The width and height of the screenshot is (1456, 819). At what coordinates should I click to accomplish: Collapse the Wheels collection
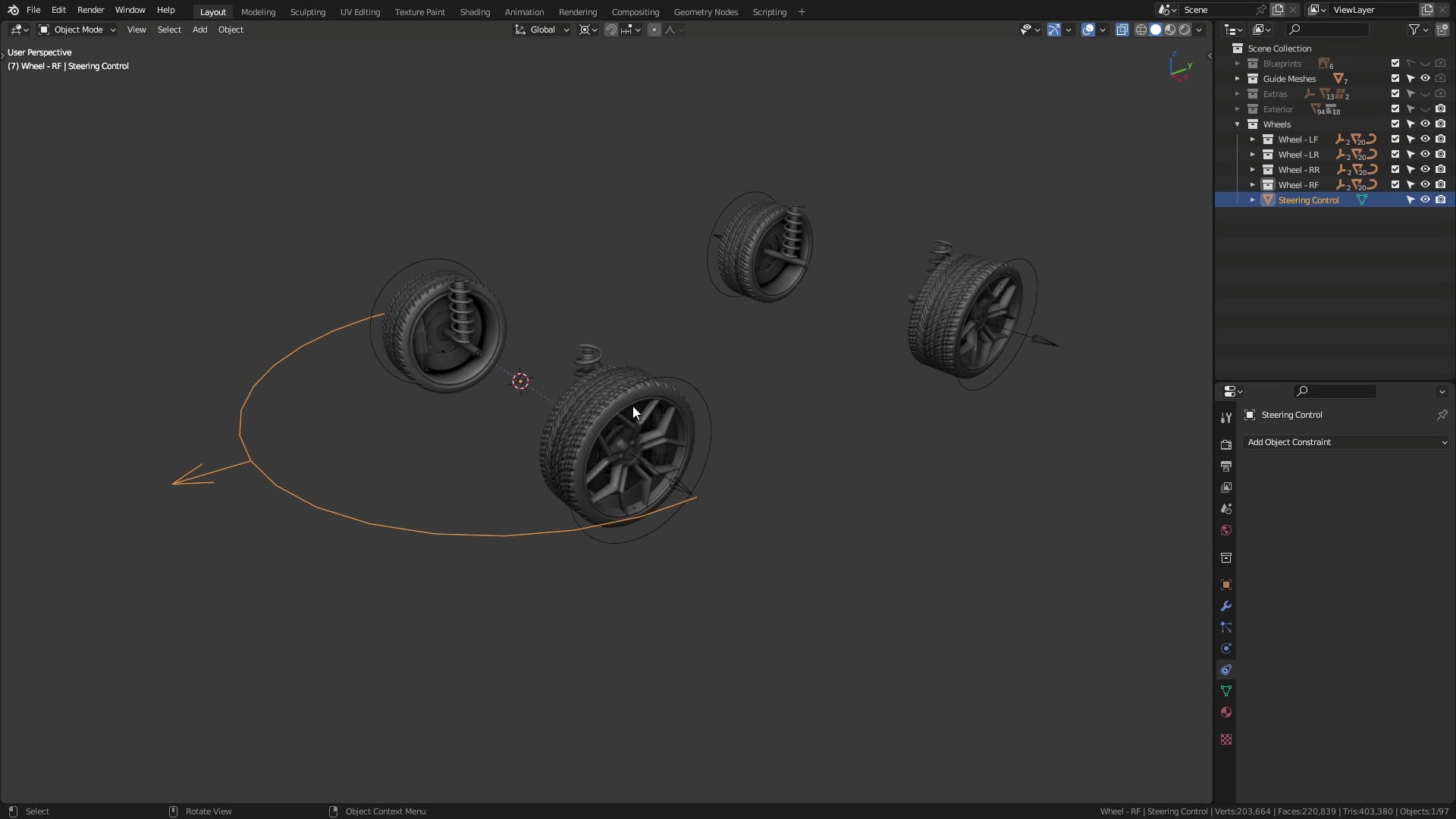coord(1238,124)
